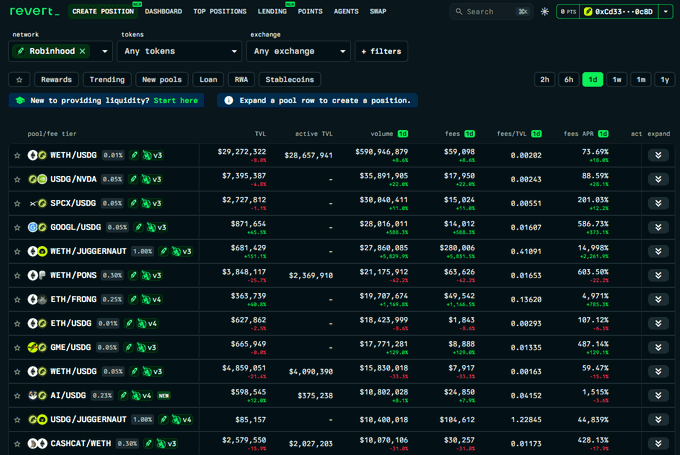680x455 pixels.
Task: Sort by the volume column header
Action: (x=382, y=134)
